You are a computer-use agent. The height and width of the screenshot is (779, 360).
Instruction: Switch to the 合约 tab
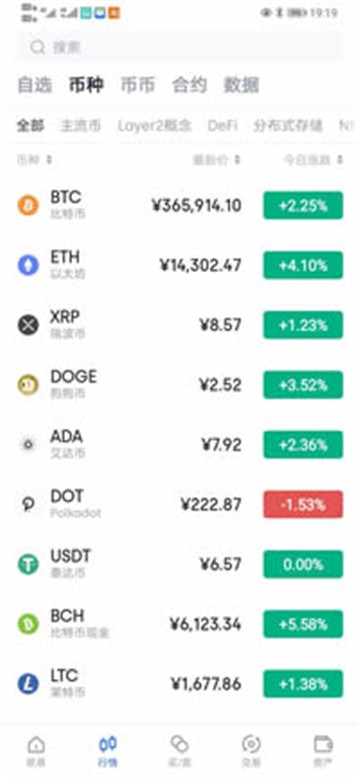coord(189,85)
